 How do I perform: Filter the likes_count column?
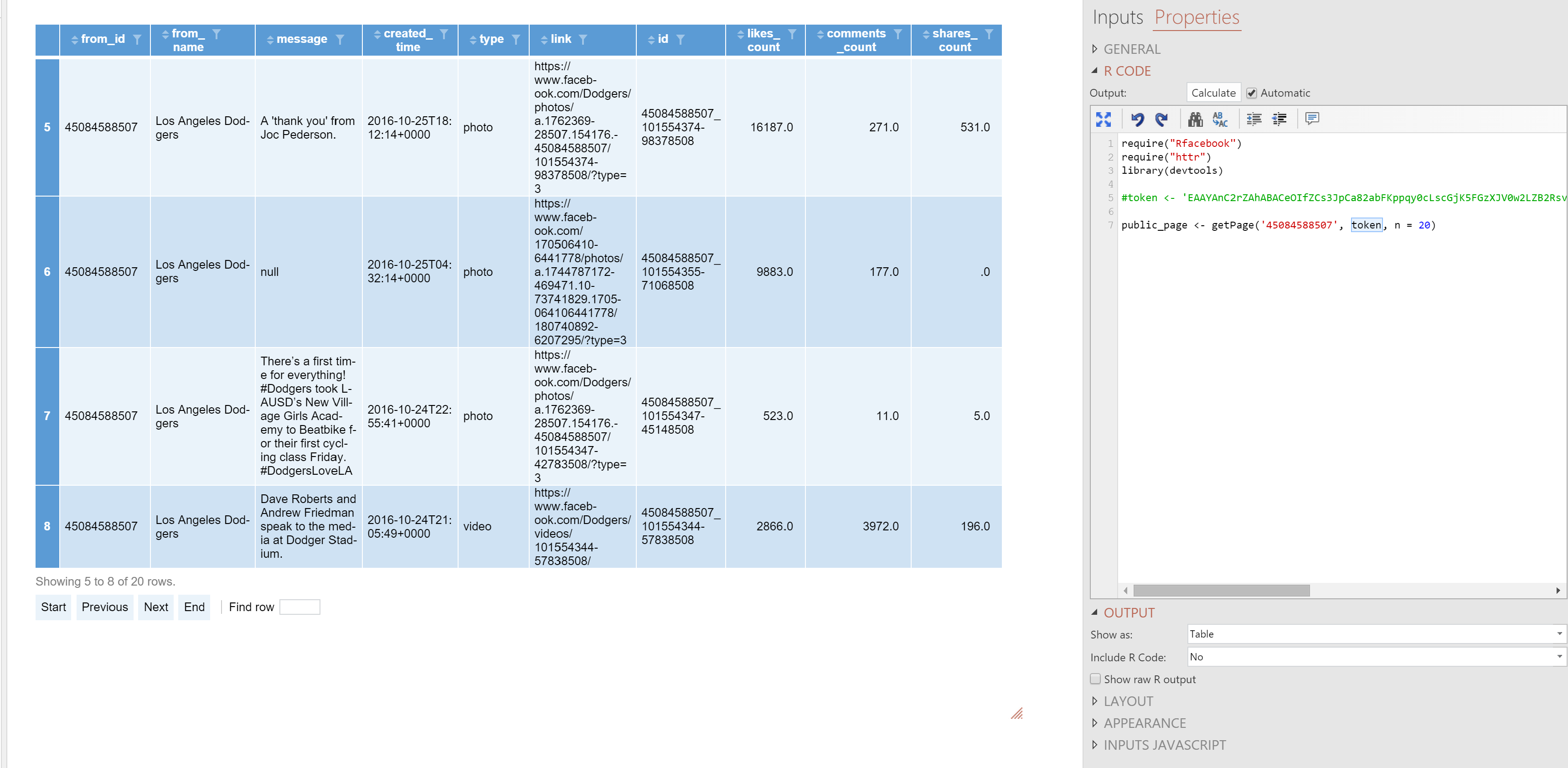(792, 34)
